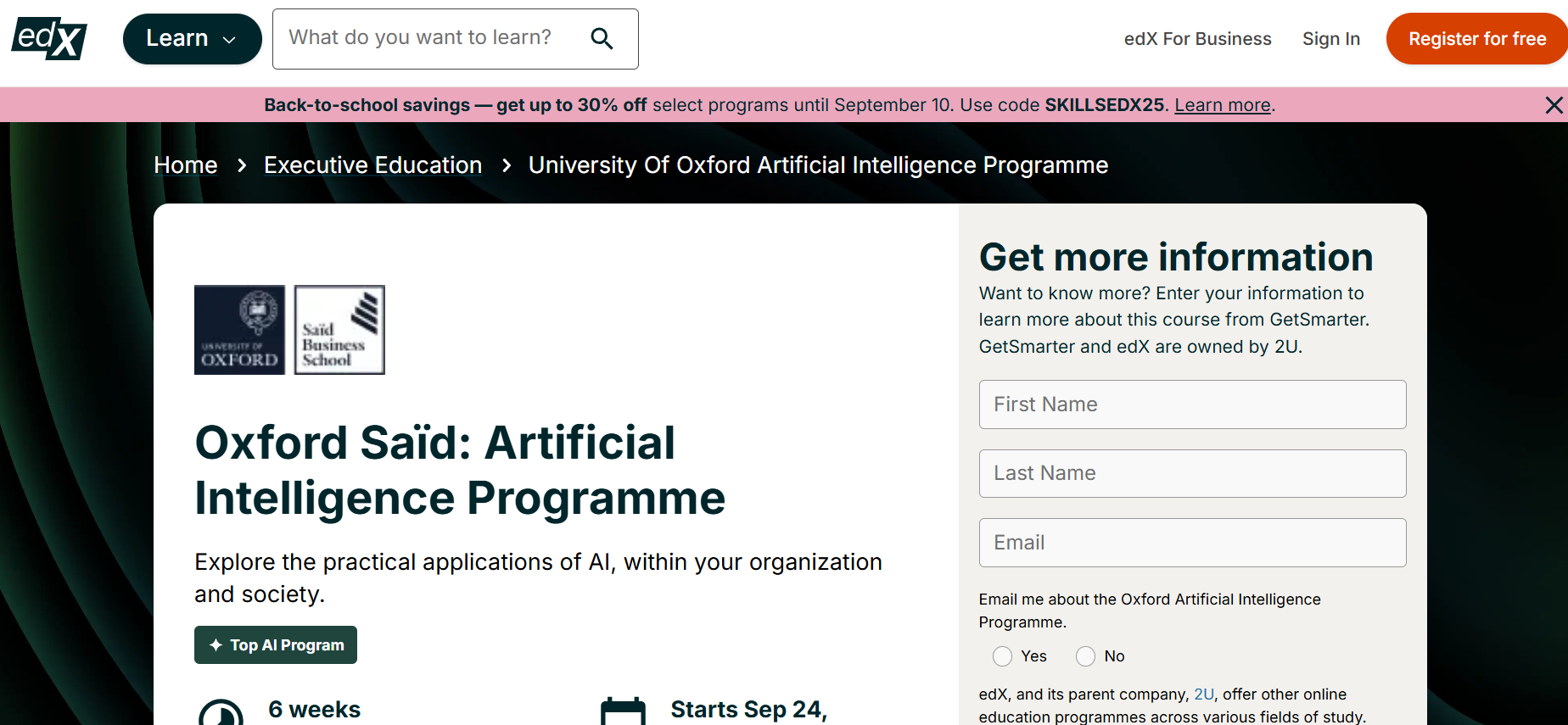Go to Home breadcrumb
This screenshot has width=1568, height=725.
tap(186, 165)
